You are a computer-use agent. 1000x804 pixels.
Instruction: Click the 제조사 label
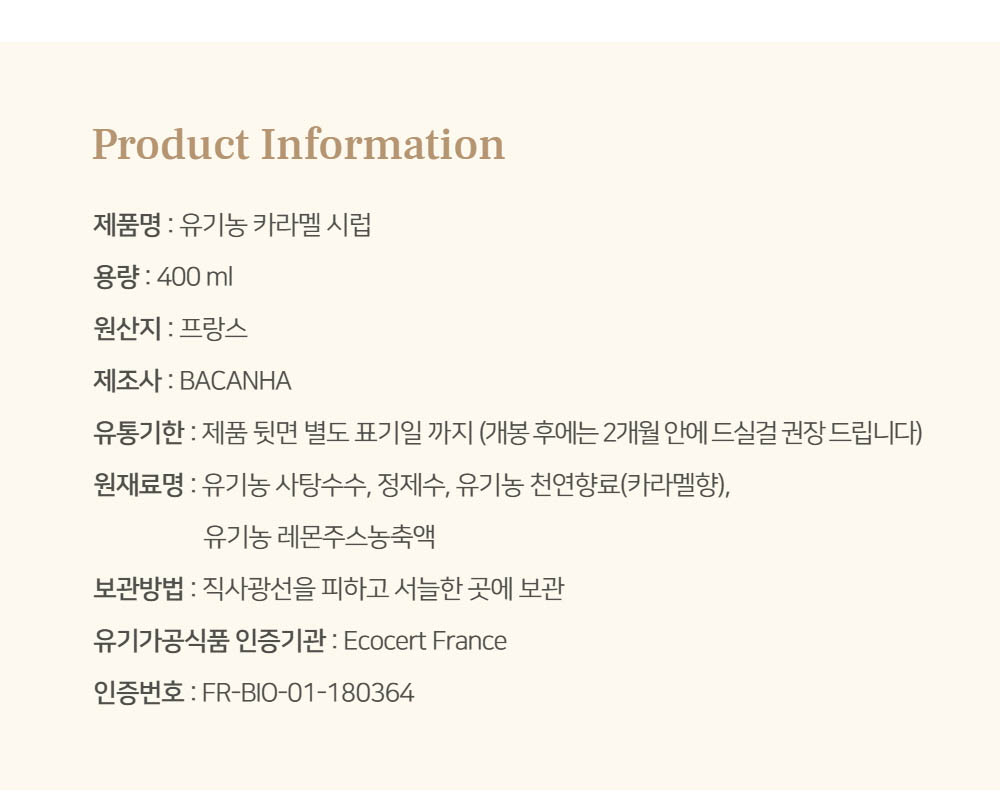(x=126, y=380)
